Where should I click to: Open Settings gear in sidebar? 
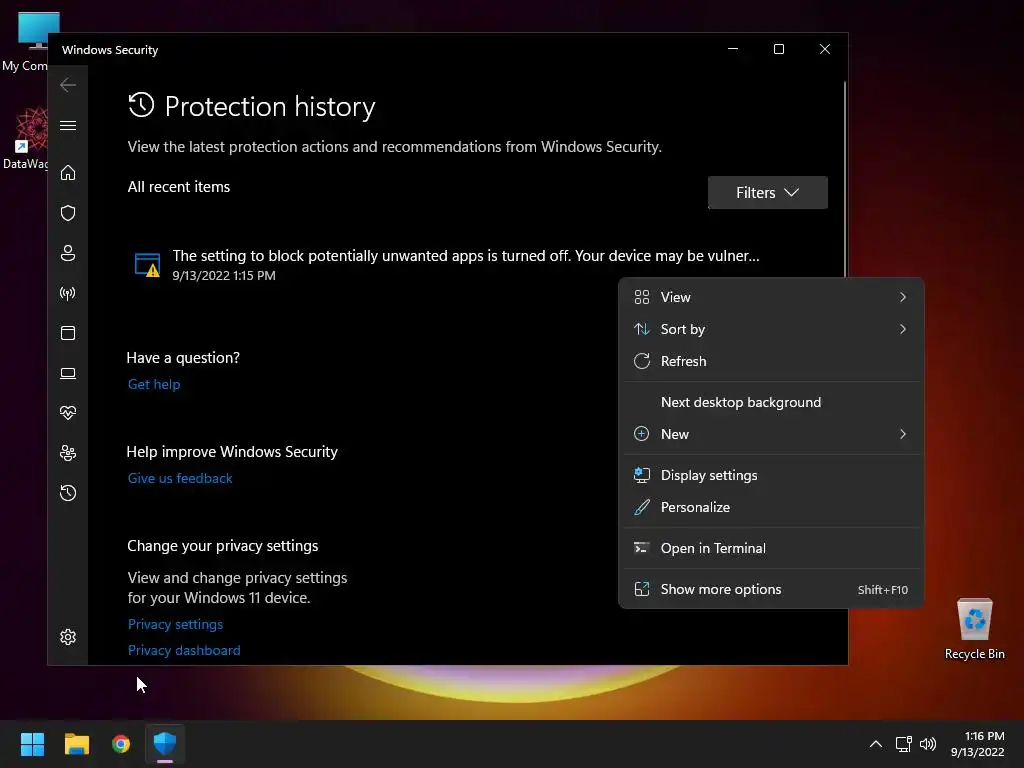(x=68, y=637)
